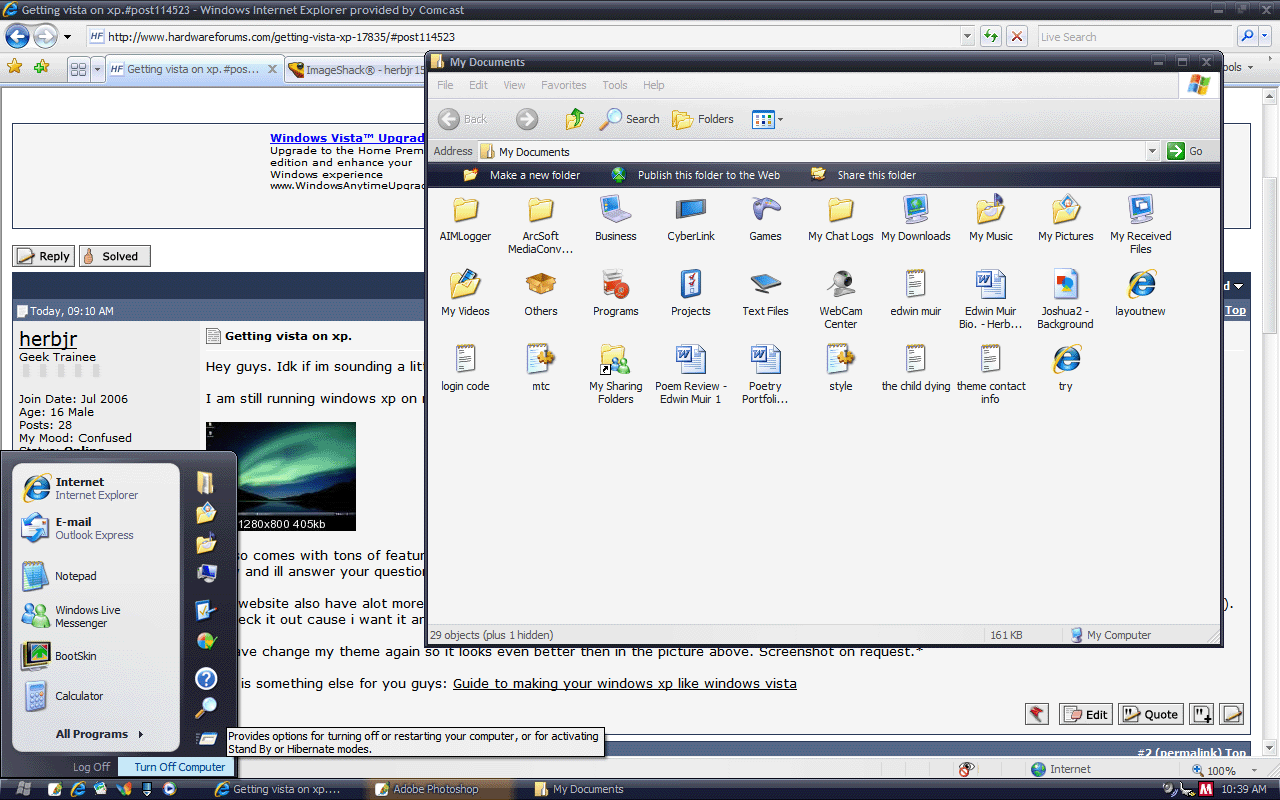The image size is (1280, 800).
Task: Click Make a new folder task
Action: tap(522, 175)
